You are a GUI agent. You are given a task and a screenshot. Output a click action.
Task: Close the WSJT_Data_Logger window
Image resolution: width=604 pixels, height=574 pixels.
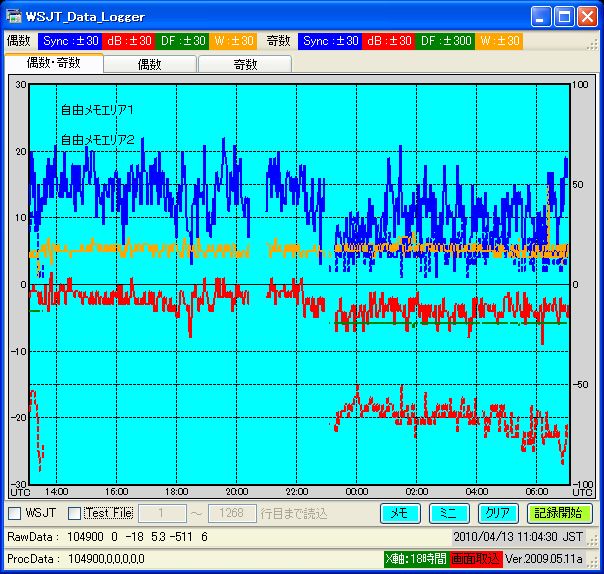tap(587, 17)
